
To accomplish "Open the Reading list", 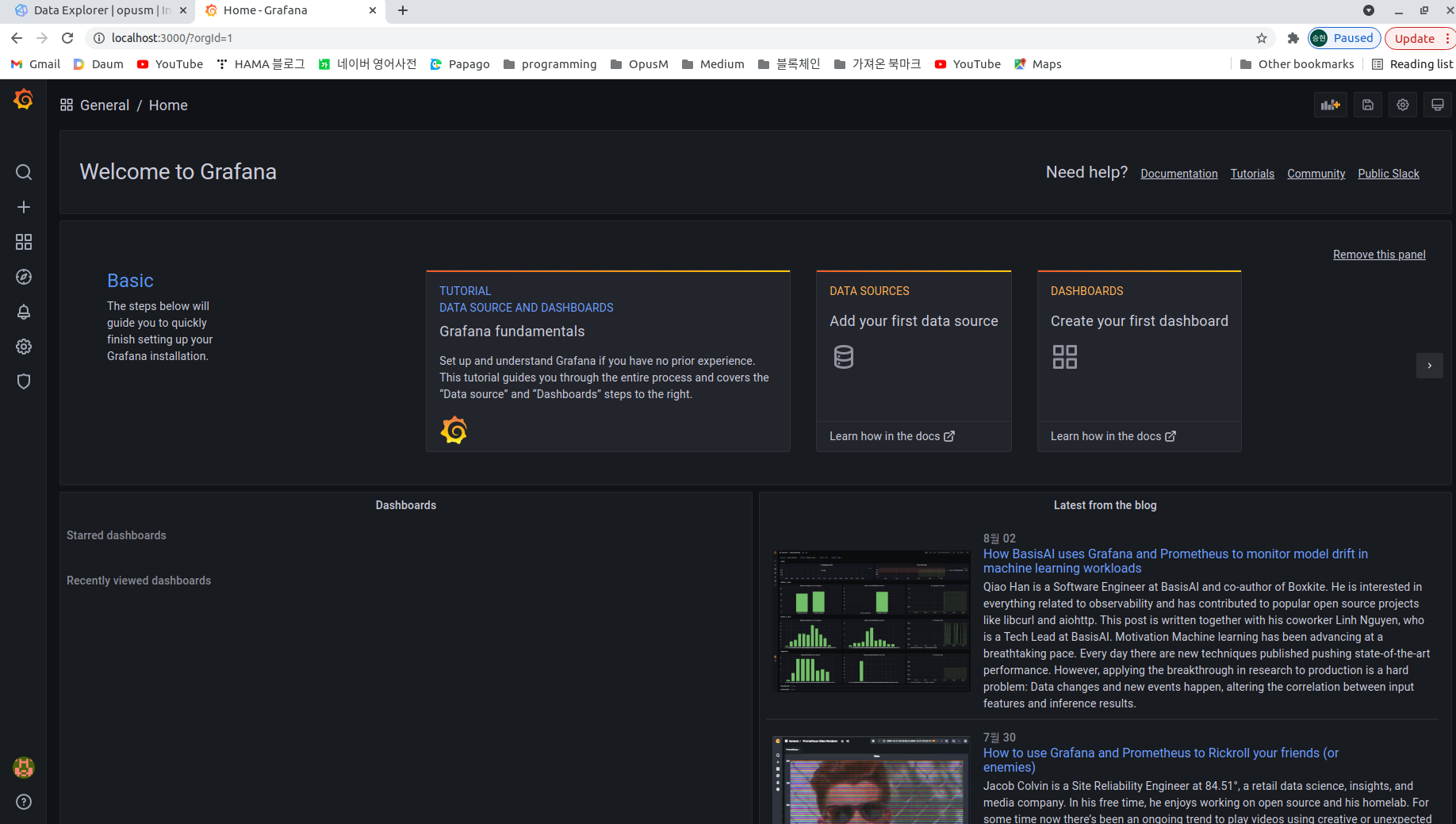I will pyautogui.click(x=1412, y=64).
